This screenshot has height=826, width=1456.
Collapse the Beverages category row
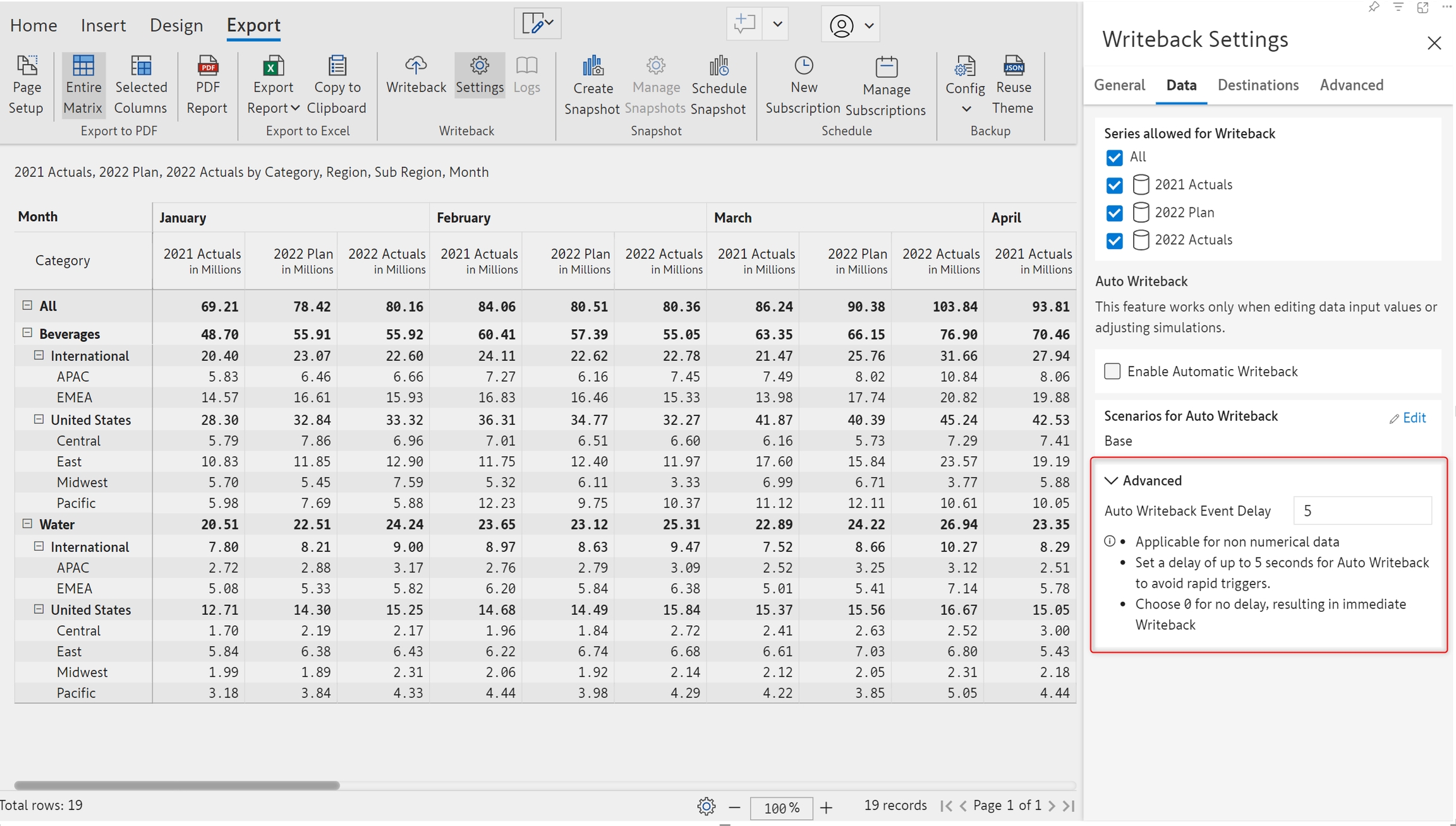27,333
